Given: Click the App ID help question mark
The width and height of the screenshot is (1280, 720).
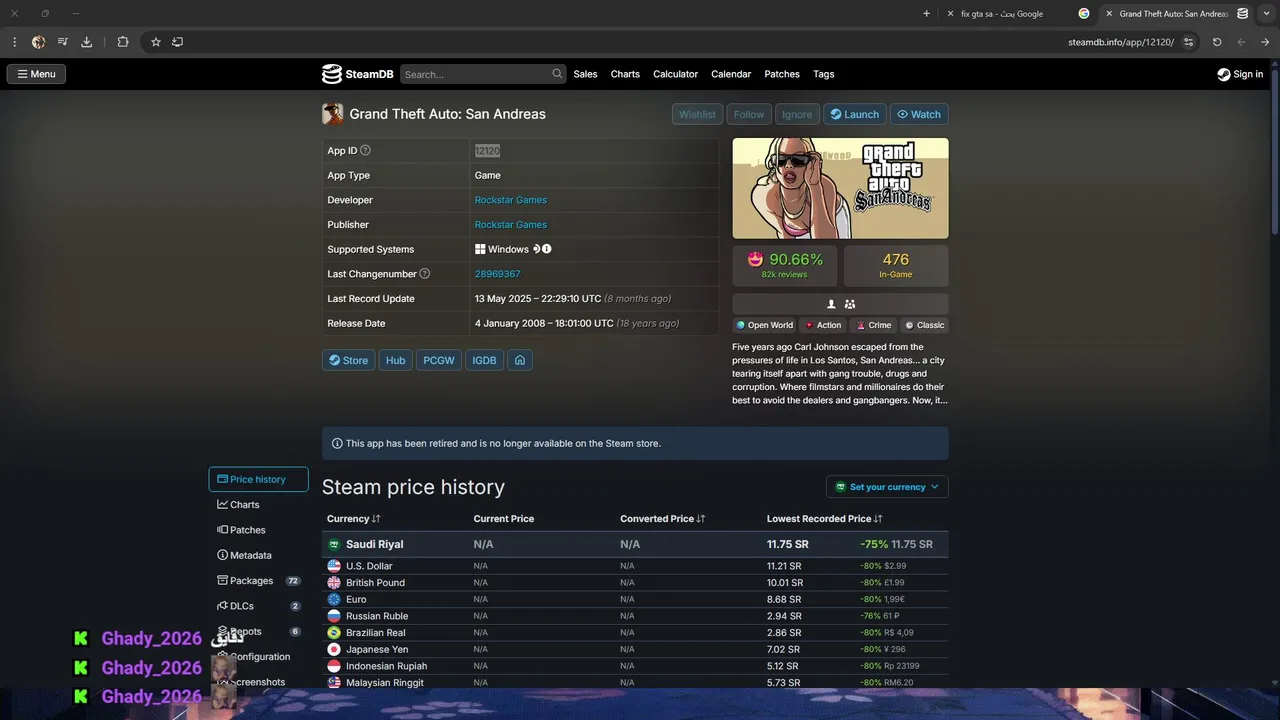Looking at the screenshot, I should tap(365, 151).
